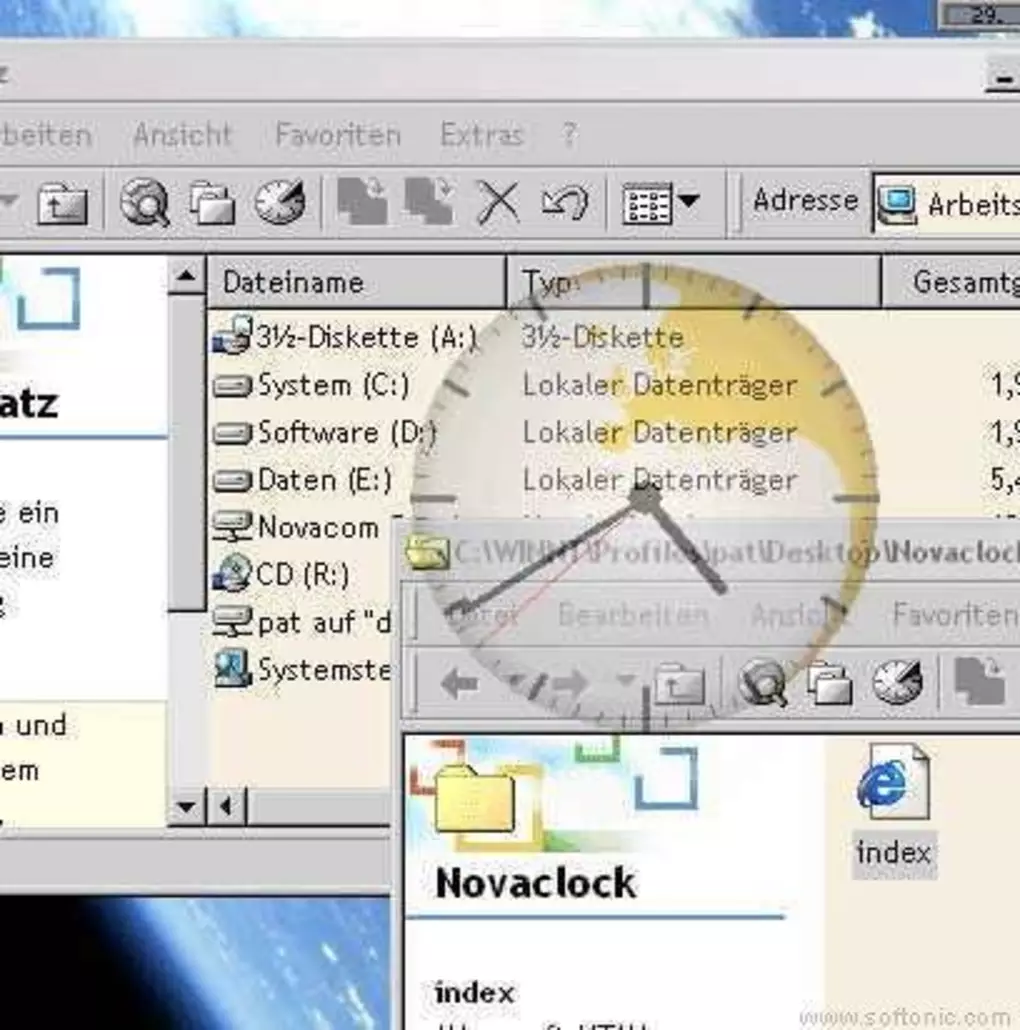Click the Search icon in the Novaclock window toolbar

pyautogui.click(x=762, y=685)
